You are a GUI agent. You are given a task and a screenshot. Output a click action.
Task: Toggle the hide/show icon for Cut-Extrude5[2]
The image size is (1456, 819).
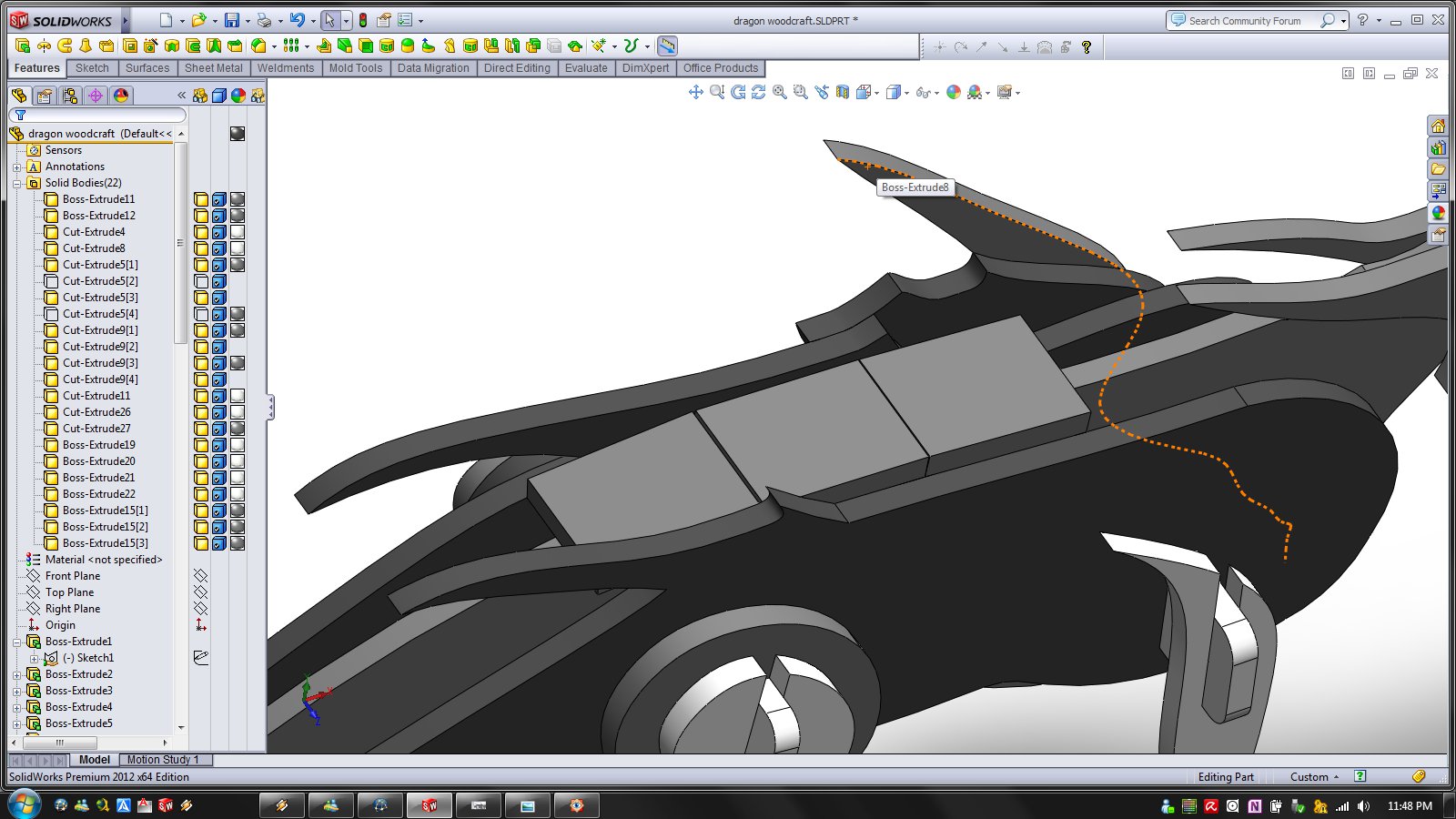[x=201, y=281]
